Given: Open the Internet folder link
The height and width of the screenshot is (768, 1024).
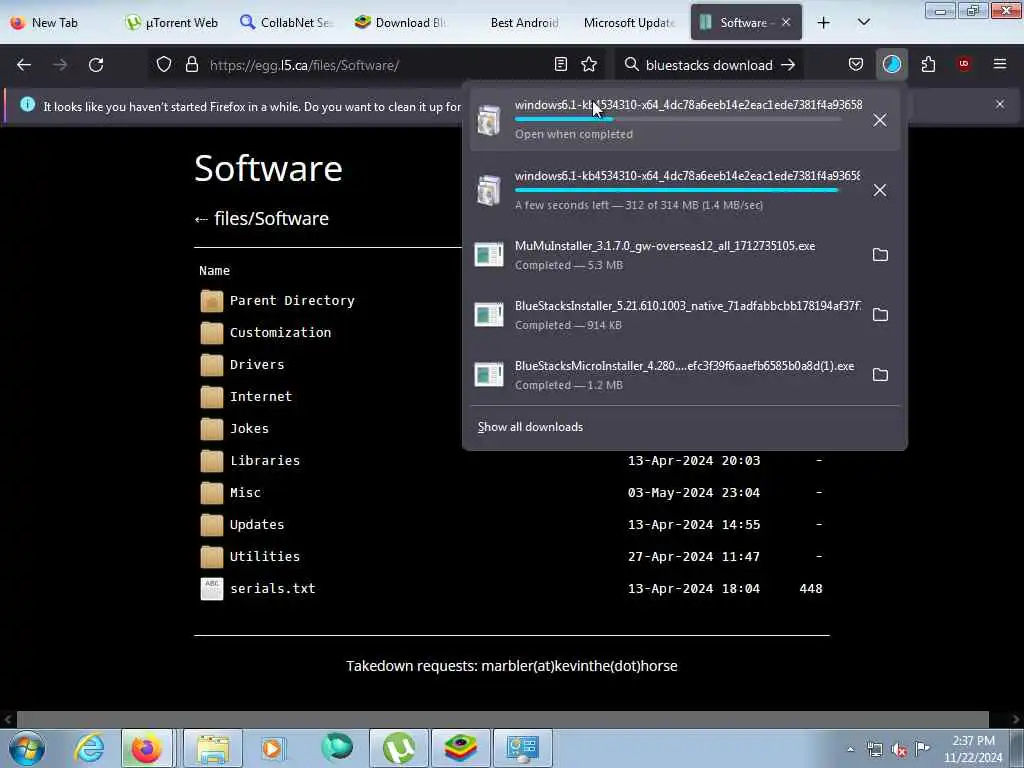Looking at the screenshot, I should point(261,397).
